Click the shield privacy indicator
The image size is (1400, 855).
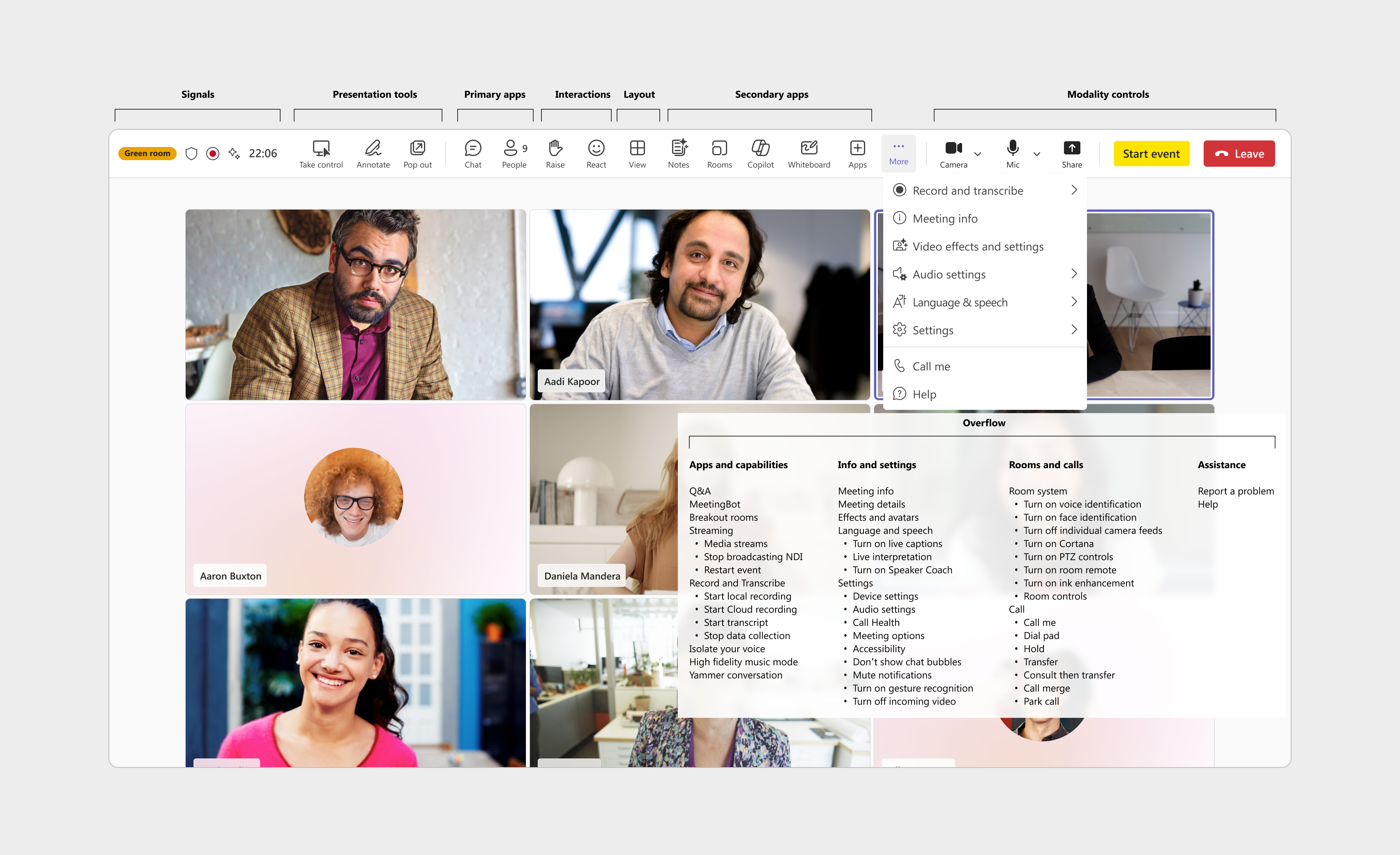click(191, 154)
